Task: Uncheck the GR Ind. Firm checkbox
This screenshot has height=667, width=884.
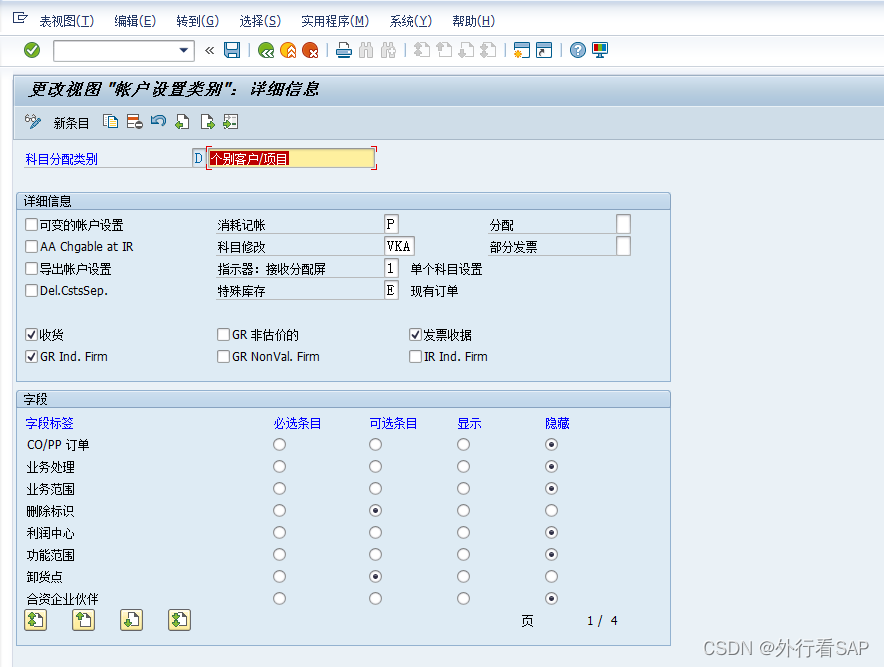Action: pyautogui.click(x=32, y=356)
